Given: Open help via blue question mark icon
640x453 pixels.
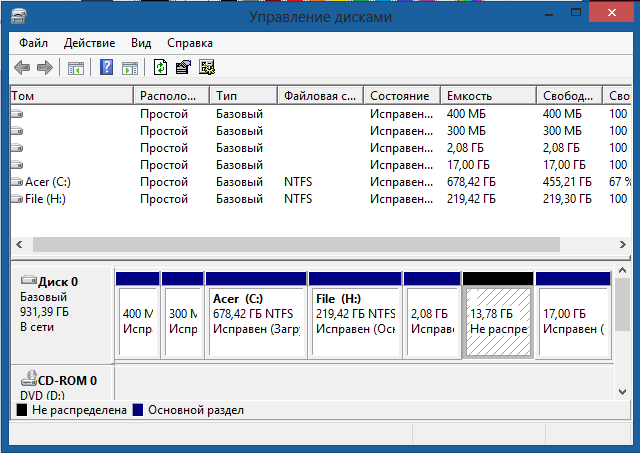Looking at the screenshot, I should click(x=106, y=68).
